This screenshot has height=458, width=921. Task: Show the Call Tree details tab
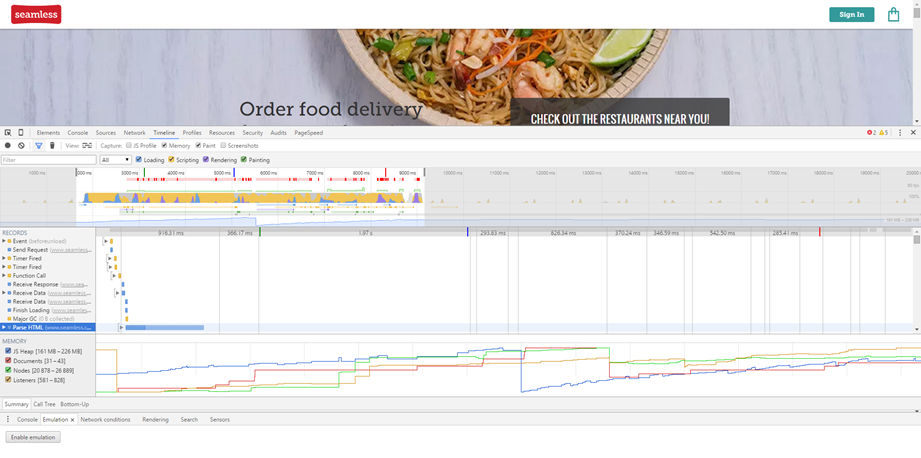click(44, 405)
